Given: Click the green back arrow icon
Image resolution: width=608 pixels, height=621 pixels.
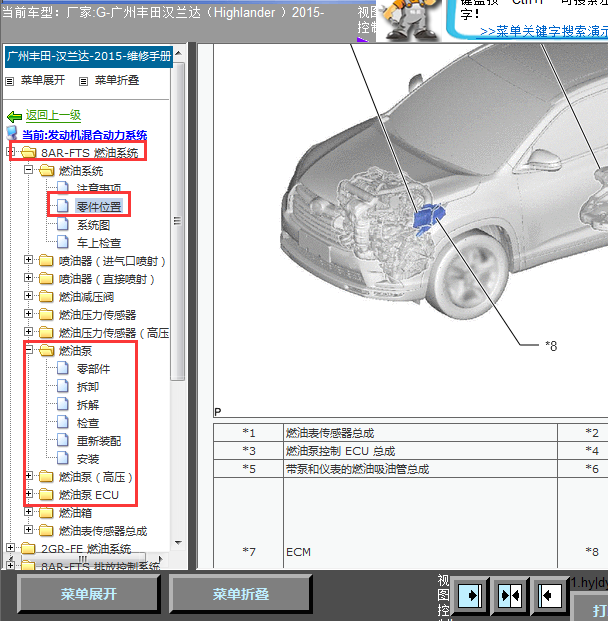Looking at the screenshot, I should tap(15, 116).
